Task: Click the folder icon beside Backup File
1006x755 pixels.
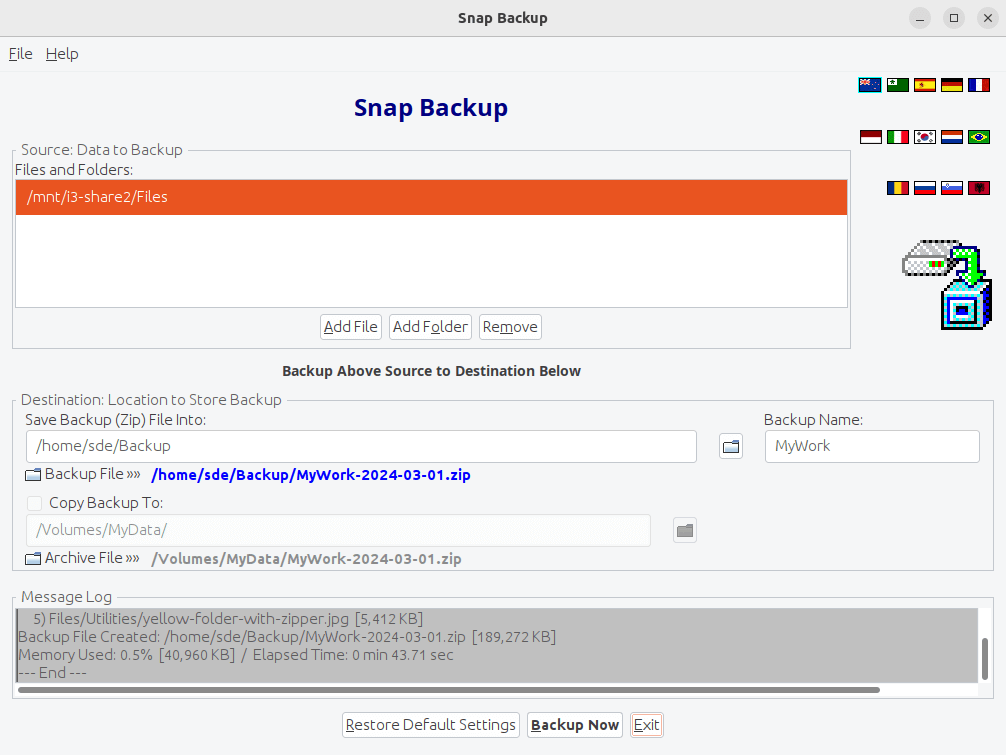Action: click(x=33, y=475)
